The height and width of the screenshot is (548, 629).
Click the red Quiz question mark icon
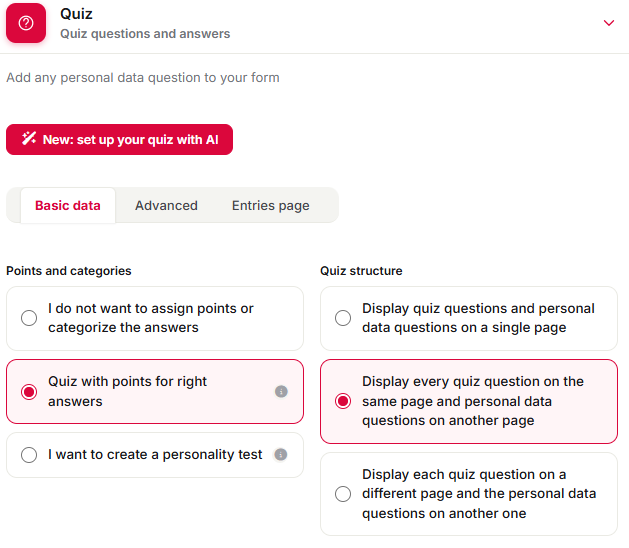26,23
